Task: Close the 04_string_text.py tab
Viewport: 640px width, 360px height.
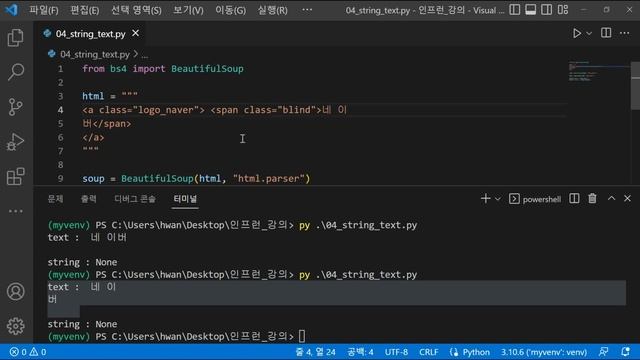Action: pos(136,33)
